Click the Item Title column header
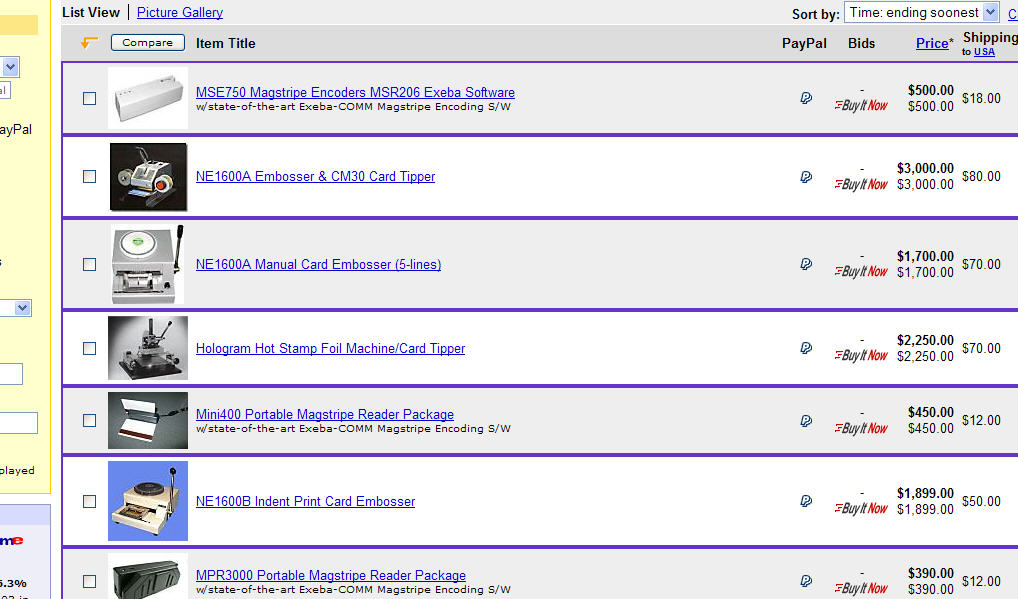 [x=225, y=43]
